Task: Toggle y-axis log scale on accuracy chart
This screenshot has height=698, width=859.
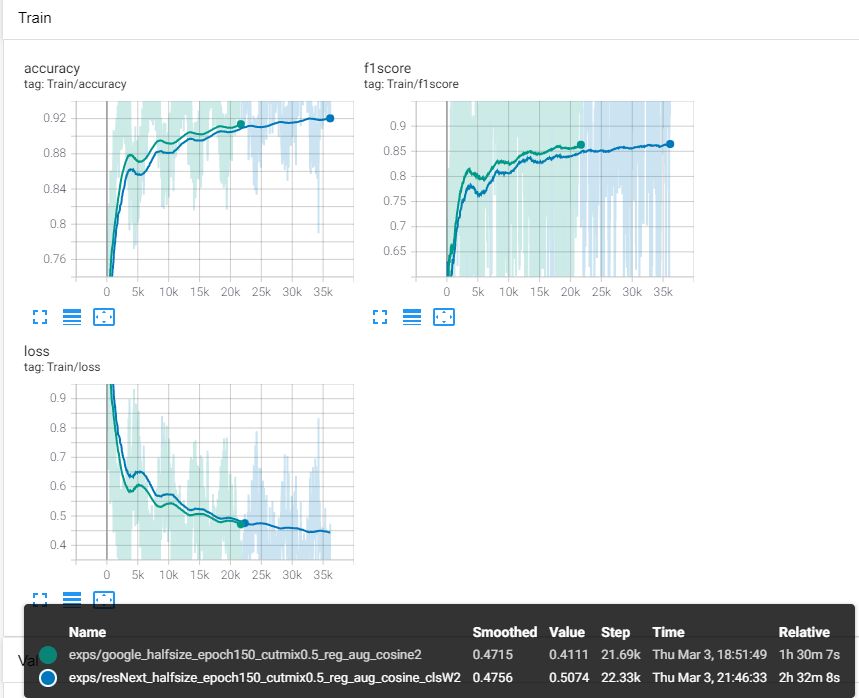Action: click(x=72, y=317)
